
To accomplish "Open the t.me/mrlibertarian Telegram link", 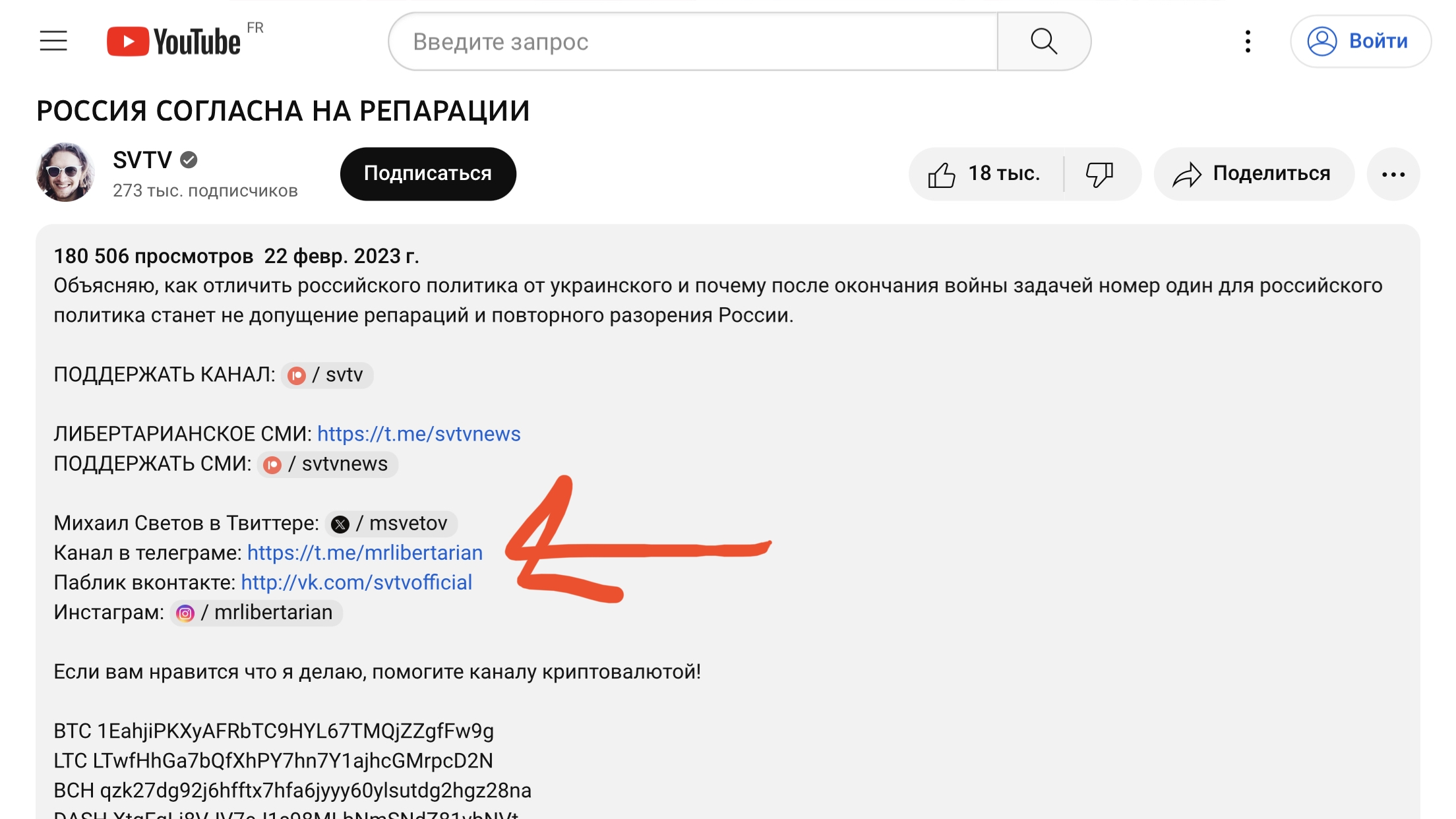I will point(365,553).
